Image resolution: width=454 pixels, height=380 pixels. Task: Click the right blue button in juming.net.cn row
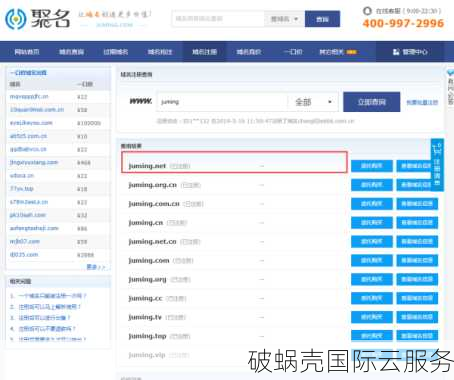tap(417, 241)
